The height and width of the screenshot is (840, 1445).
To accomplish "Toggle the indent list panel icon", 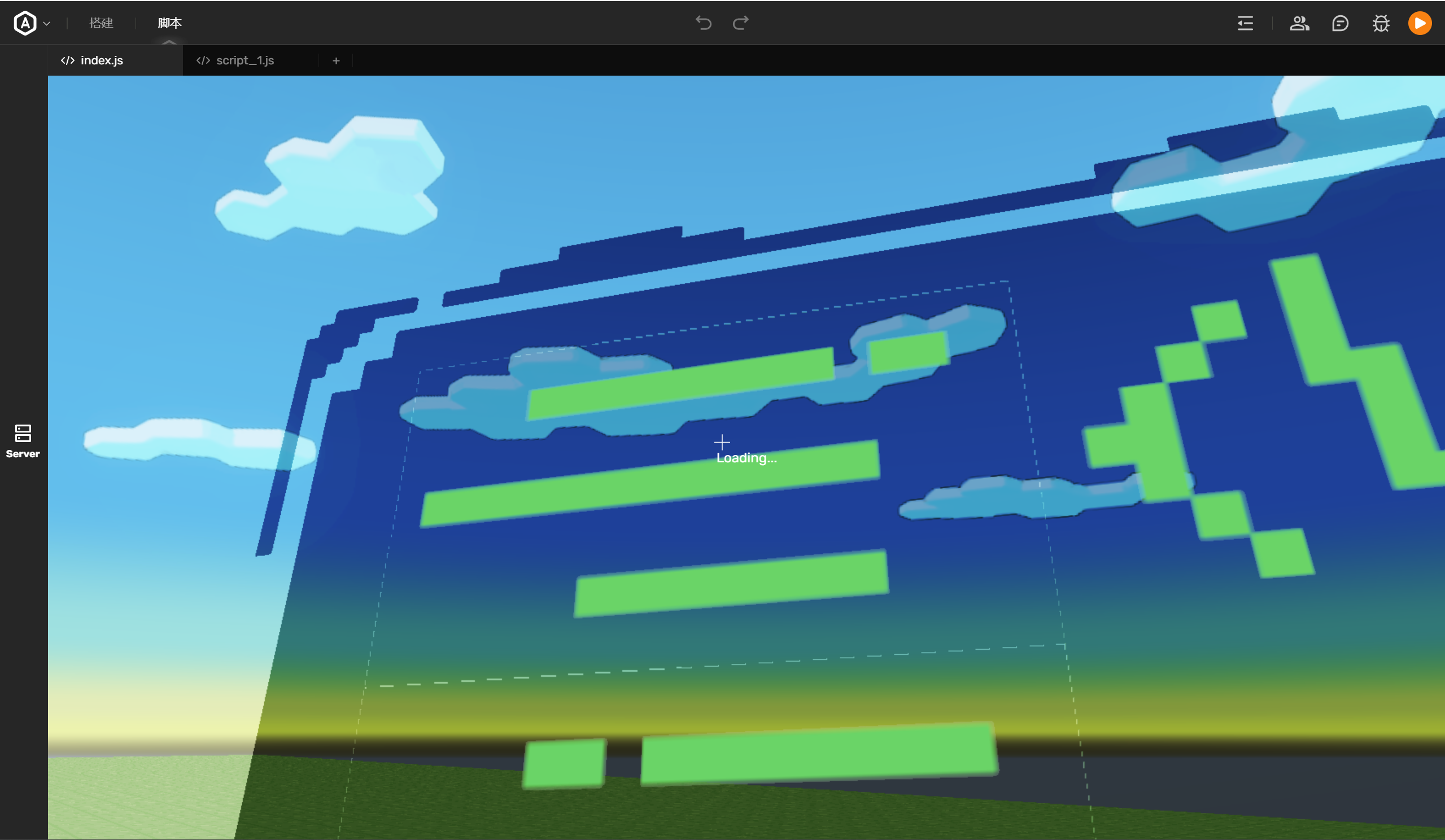I will click(1246, 23).
